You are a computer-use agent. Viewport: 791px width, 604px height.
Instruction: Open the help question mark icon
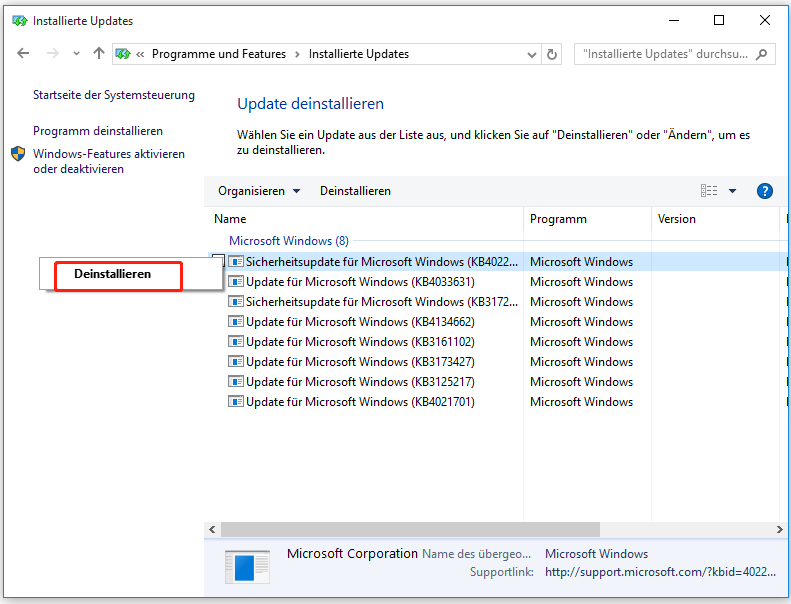(765, 191)
